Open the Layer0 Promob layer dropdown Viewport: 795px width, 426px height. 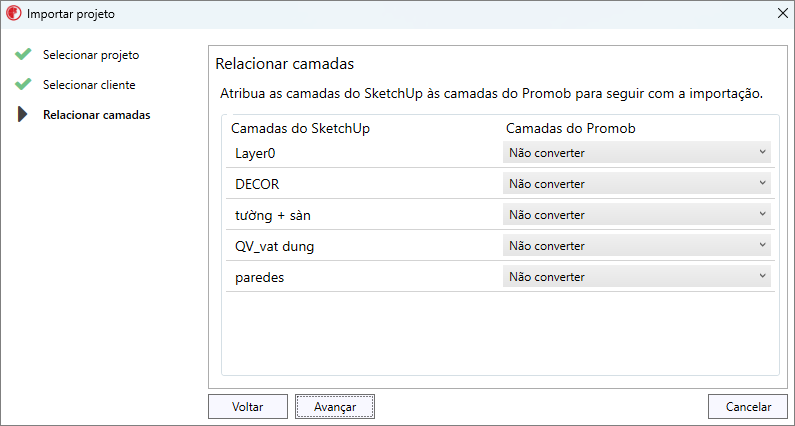click(x=637, y=153)
